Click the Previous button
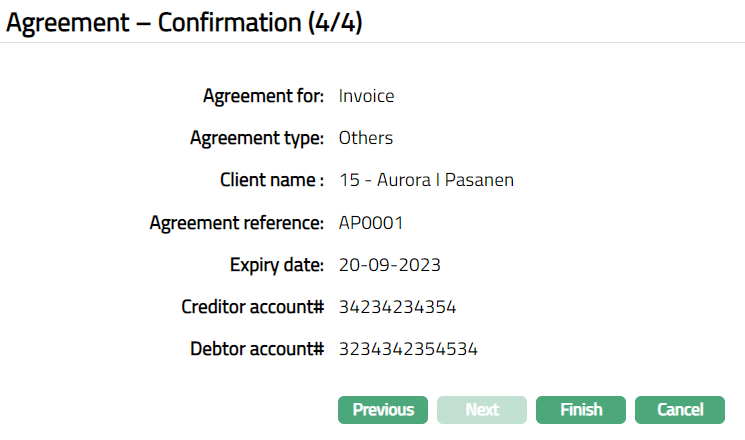Viewport: 745px width, 440px height. [383, 410]
